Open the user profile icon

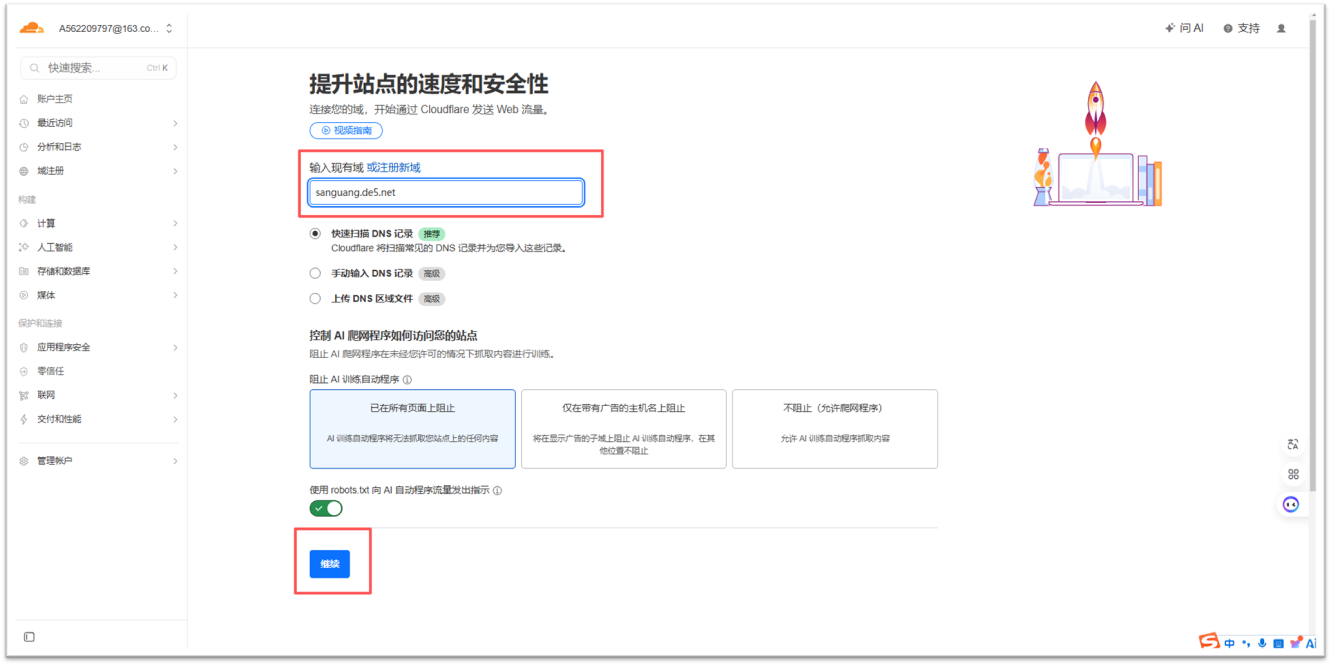pyautogui.click(x=1281, y=28)
